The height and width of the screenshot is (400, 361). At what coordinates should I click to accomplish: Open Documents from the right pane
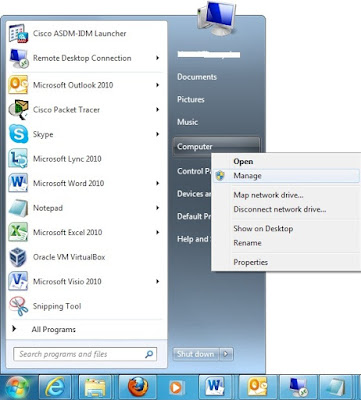tap(197, 77)
